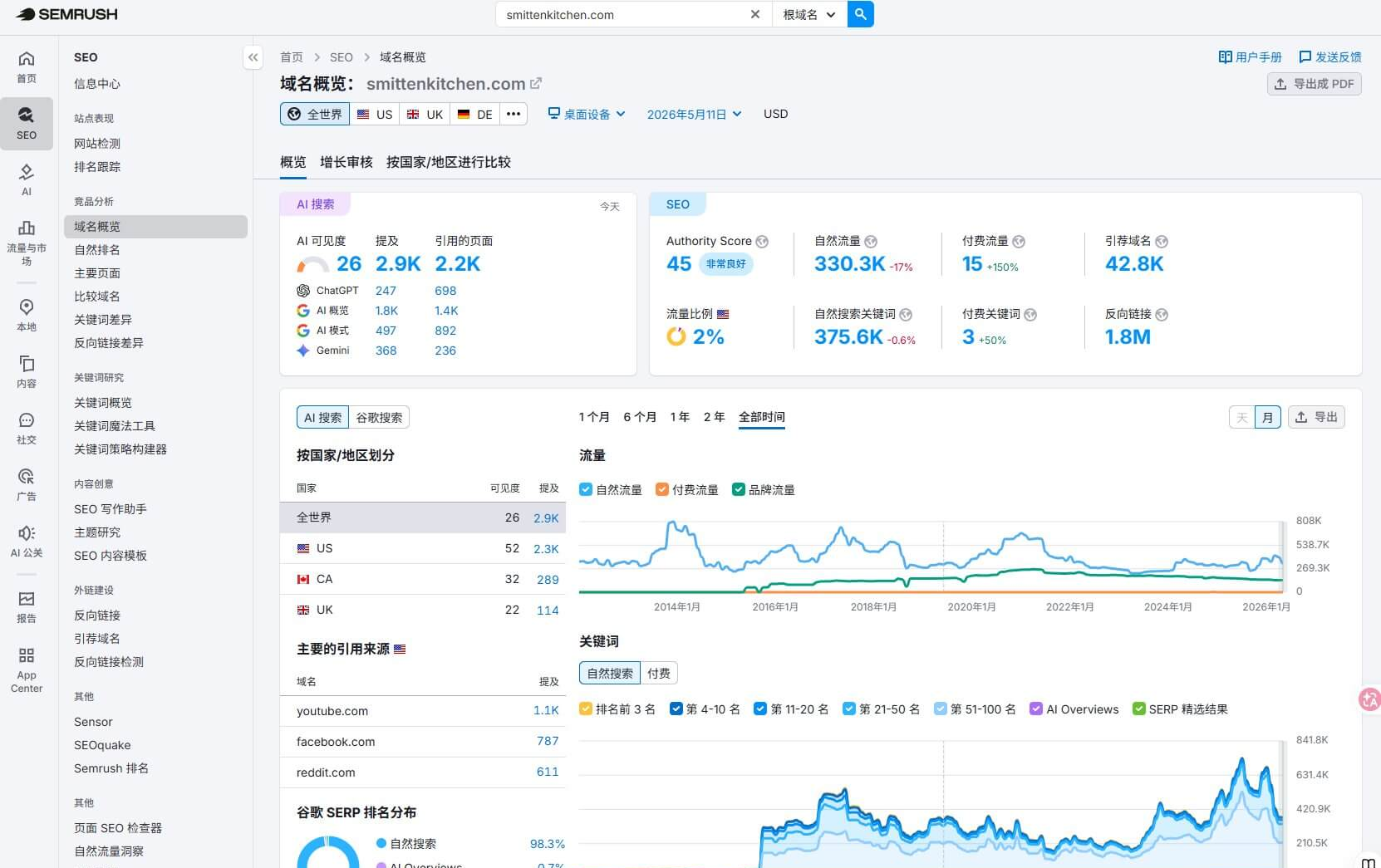The width and height of the screenshot is (1381, 868).
Task: Click 发送反馈 link
Action: tap(1329, 57)
